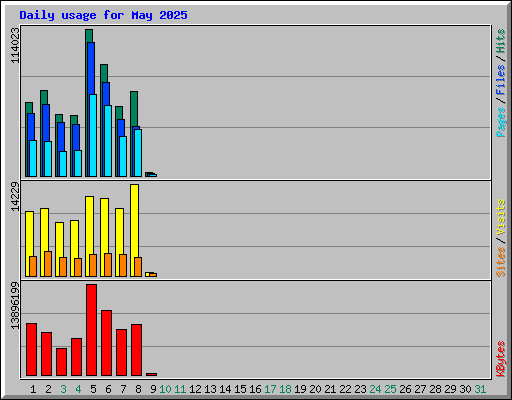Click day 23 on the x-axis
The width and height of the screenshot is (512, 400).
pyautogui.click(x=360, y=389)
